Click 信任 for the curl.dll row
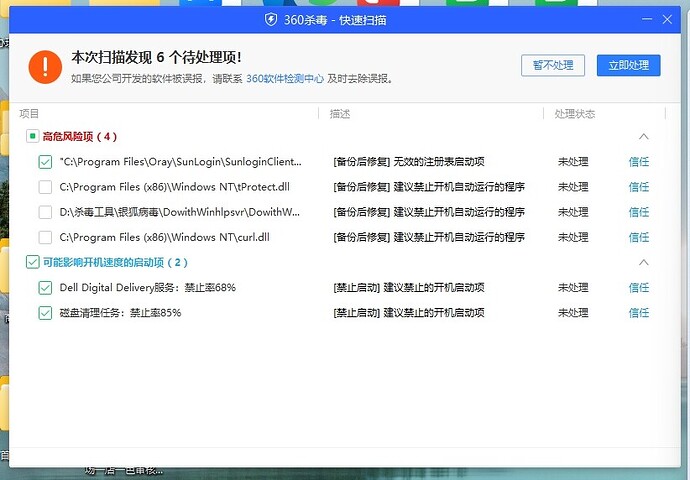690x480 pixels. tap(639, 237)
